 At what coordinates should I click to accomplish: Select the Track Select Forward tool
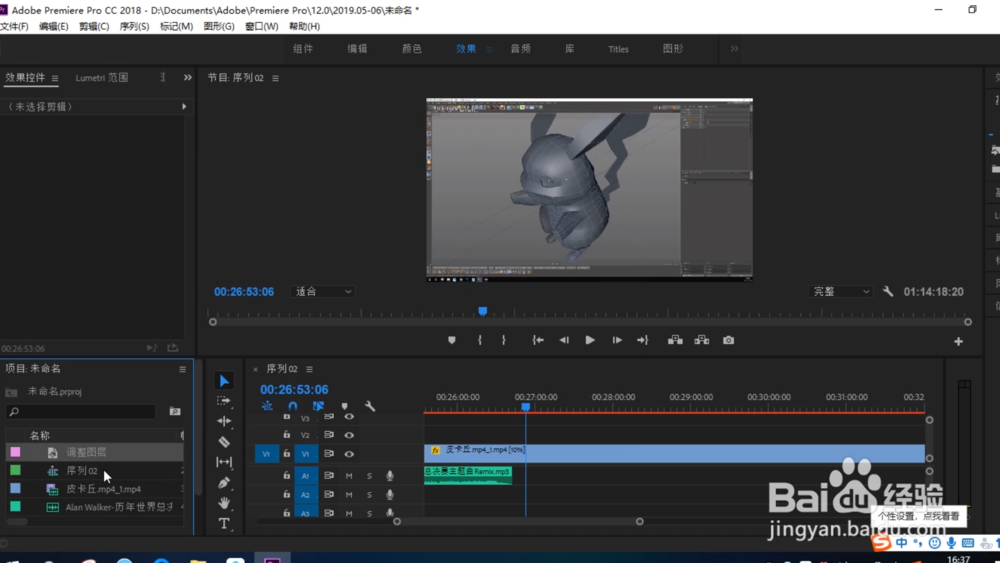[x=224, y=401]
